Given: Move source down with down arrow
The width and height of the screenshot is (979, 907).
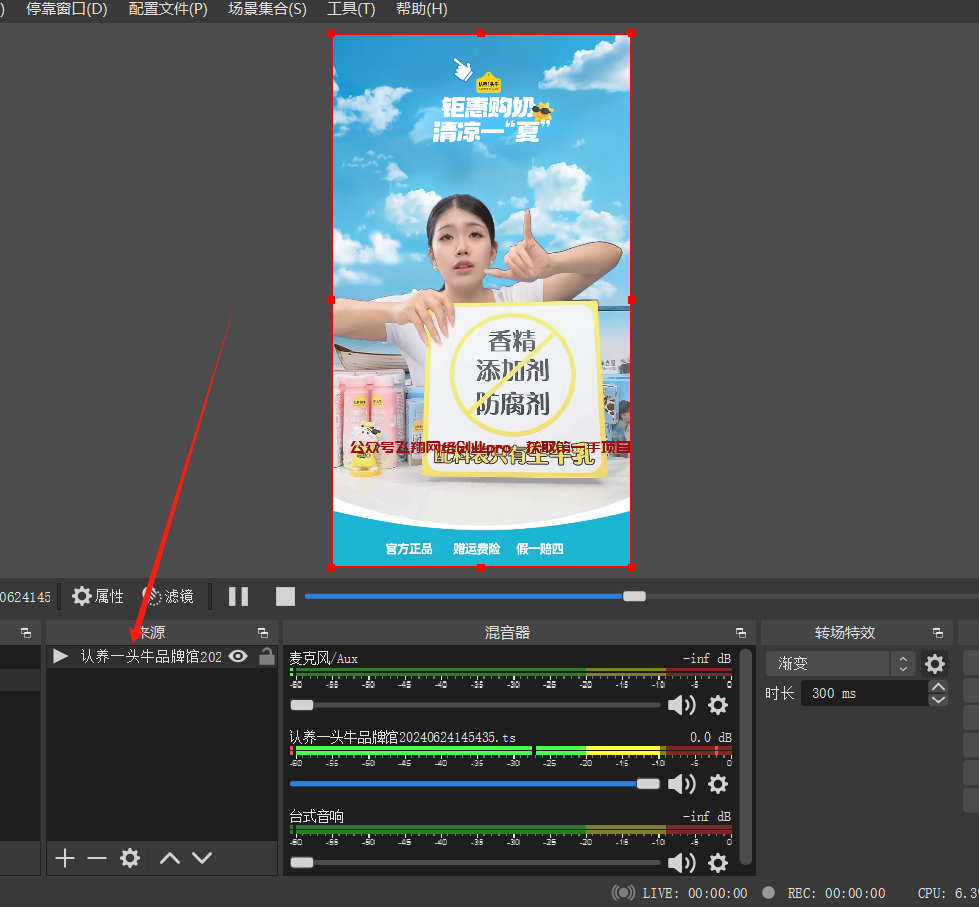Looking at the screenshot, I should [202, 858].
